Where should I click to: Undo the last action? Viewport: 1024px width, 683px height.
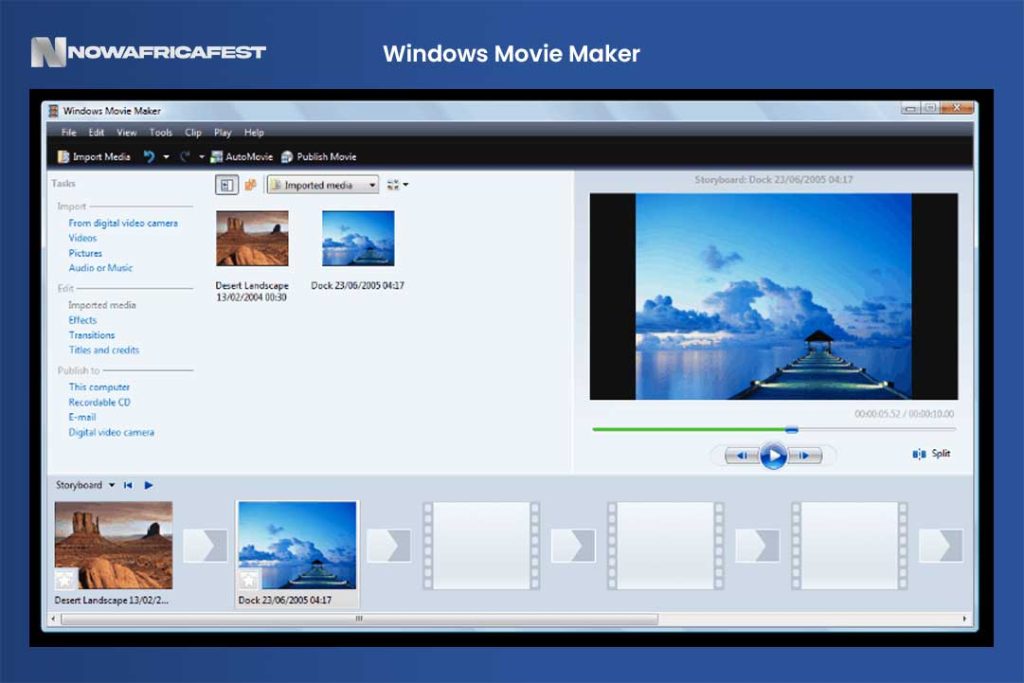150,157
